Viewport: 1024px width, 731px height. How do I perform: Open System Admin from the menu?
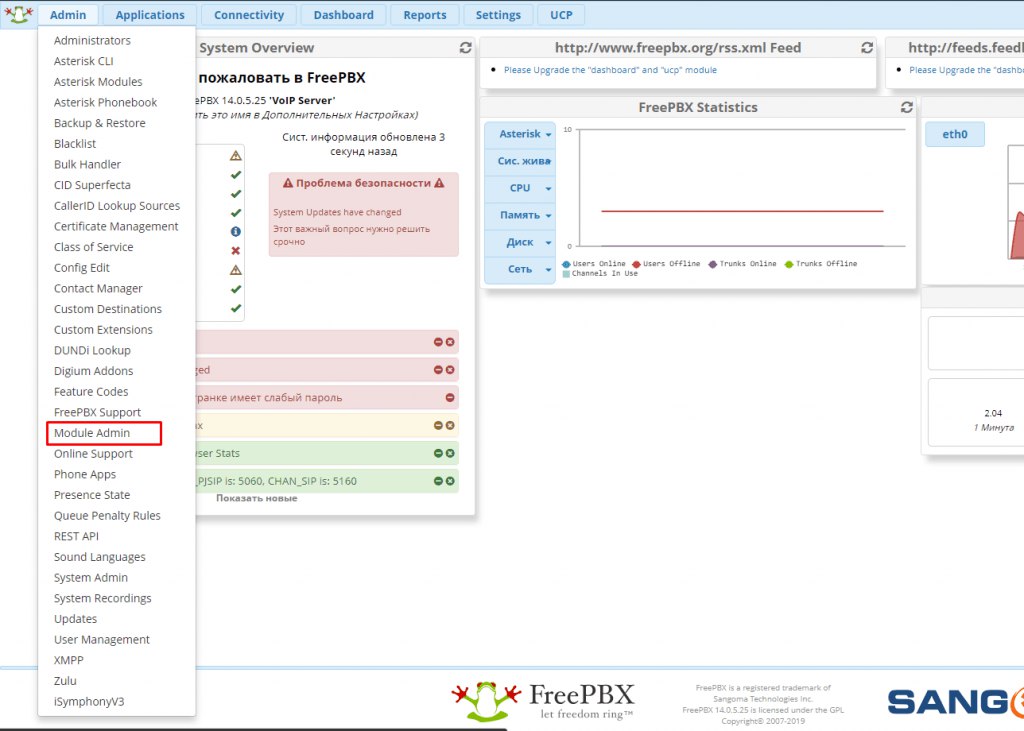pyautogui.click(x=91, y=577)
